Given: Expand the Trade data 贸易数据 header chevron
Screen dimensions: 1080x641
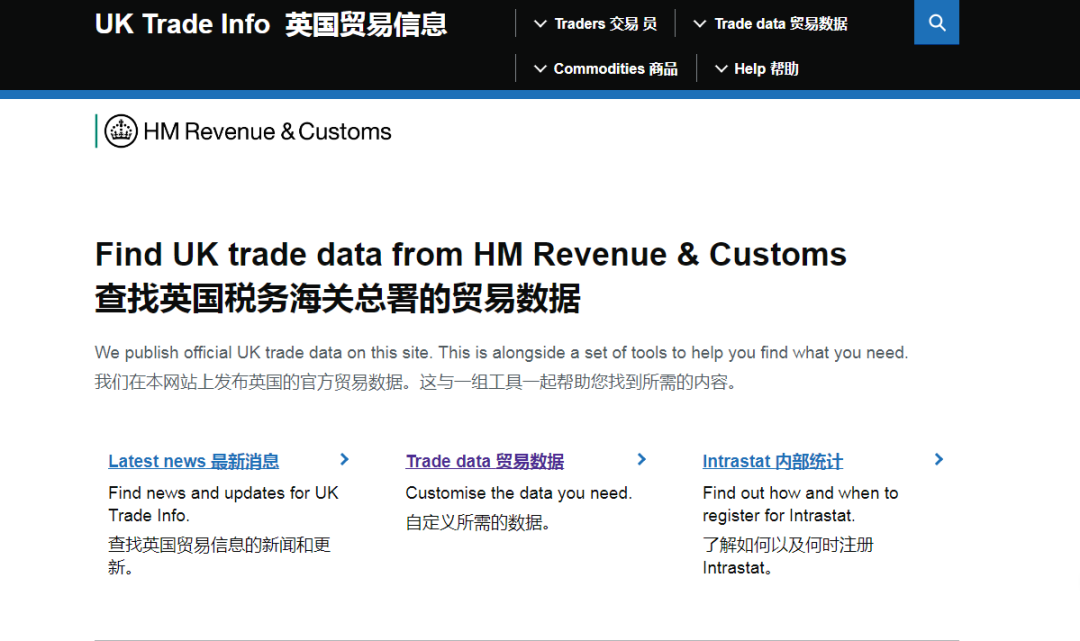Looking at the screenshot, I should 700,24.
